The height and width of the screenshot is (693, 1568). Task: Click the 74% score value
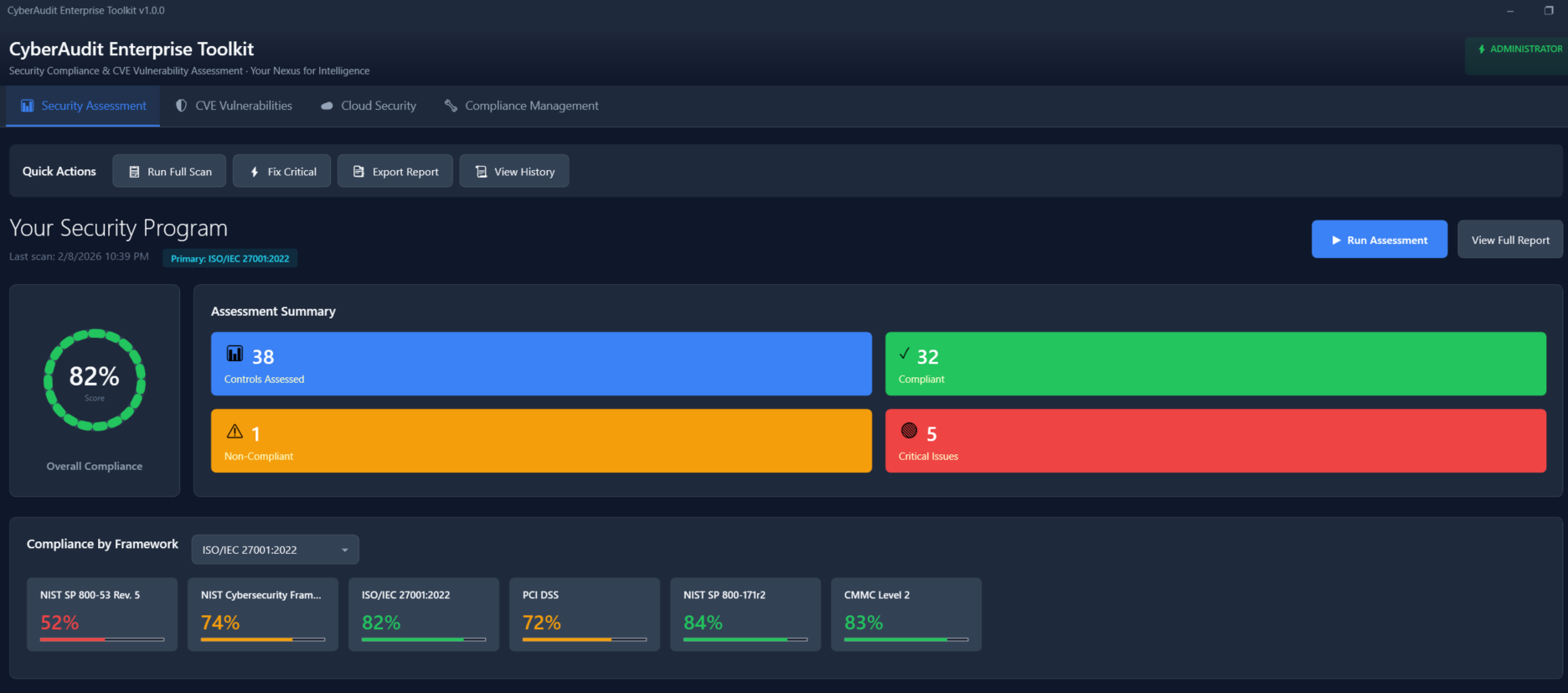pyautogui.click(x=220, y=623)
